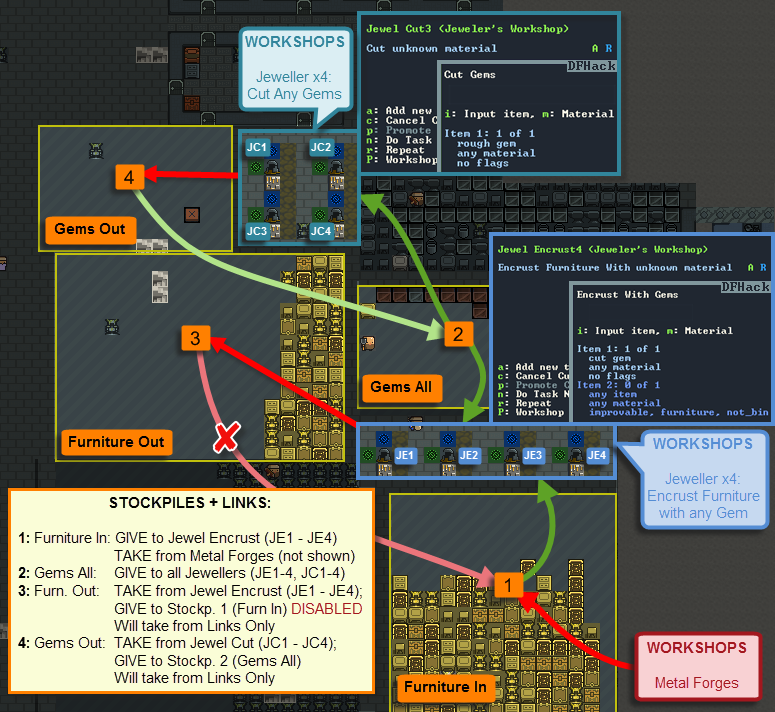Select the armor stand item in Gems Out stockpile
The width and height of the screenshot is (775, 712).
[x=96, y=150]
